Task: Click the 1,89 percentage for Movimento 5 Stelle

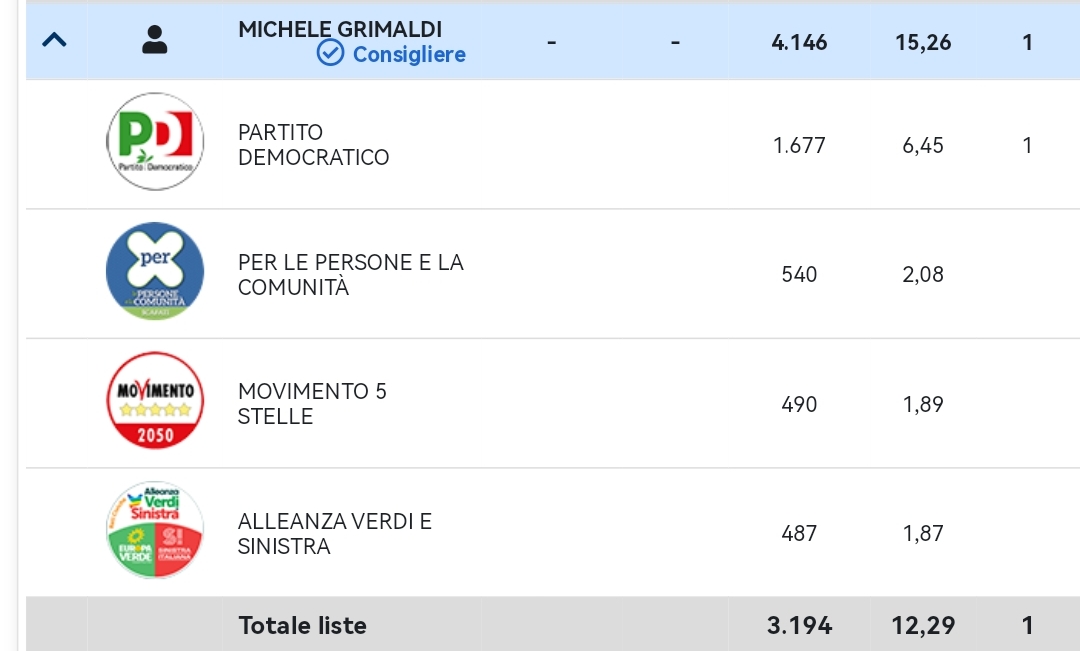Action: point(923,404)
